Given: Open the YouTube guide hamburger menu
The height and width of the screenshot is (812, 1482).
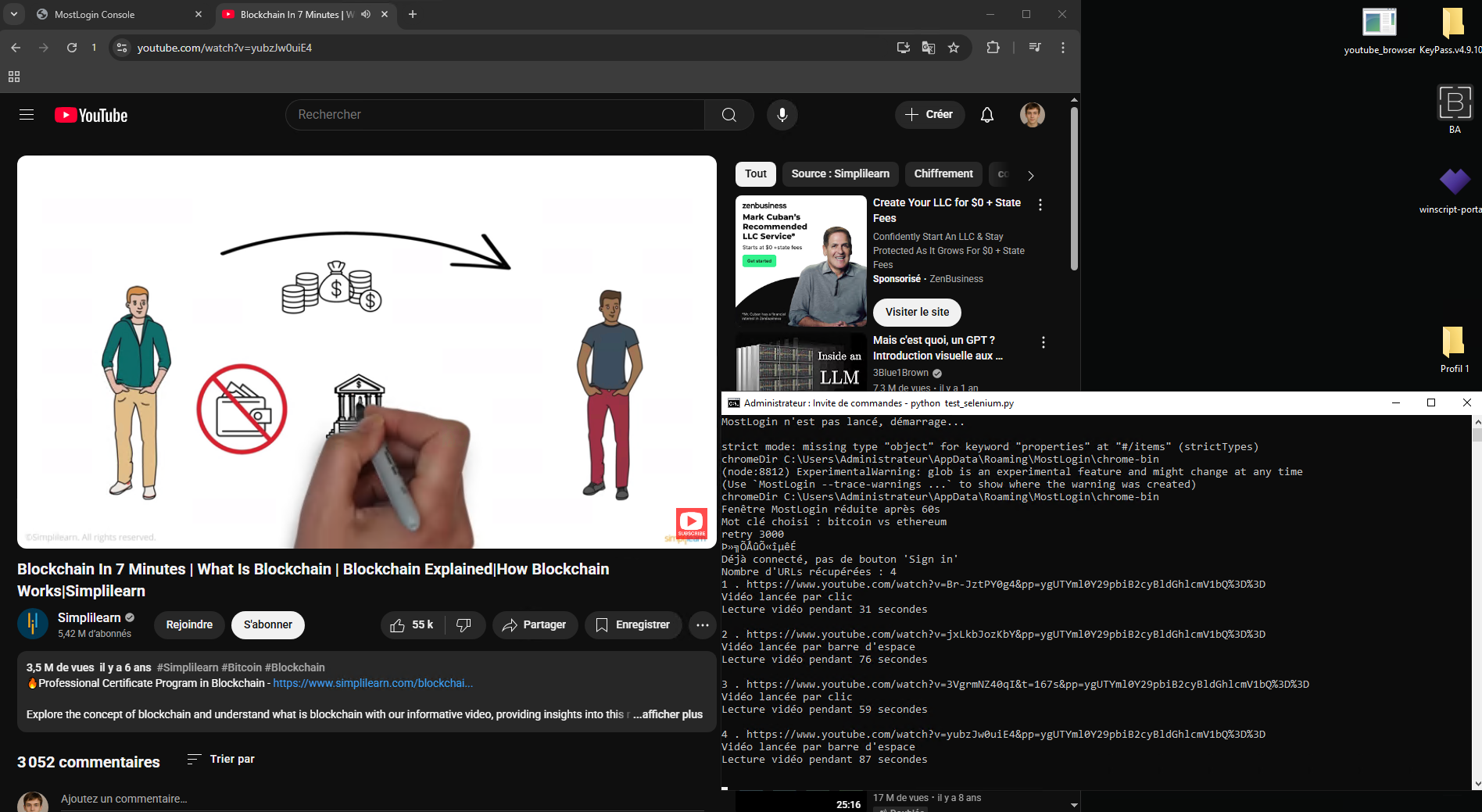Looking at the screenshot, I should pos(27,115).
